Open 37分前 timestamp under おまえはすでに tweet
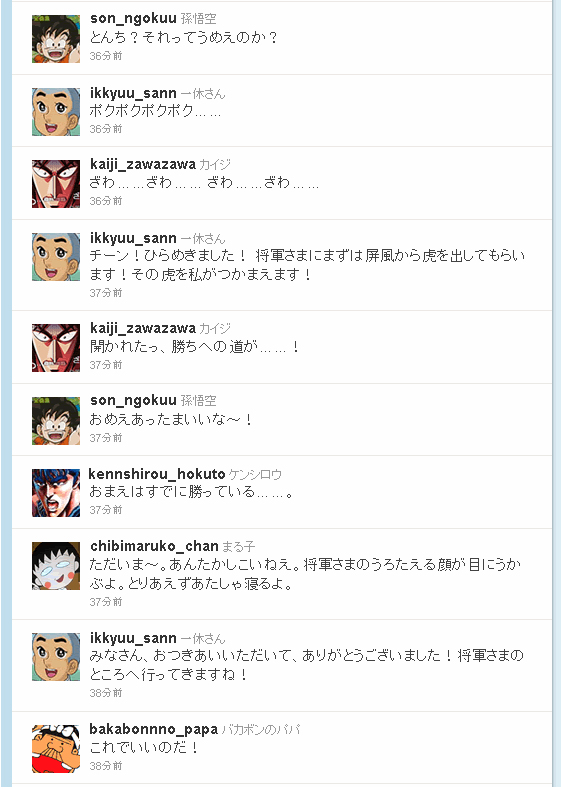561x789 pixels. click(106, 510)
